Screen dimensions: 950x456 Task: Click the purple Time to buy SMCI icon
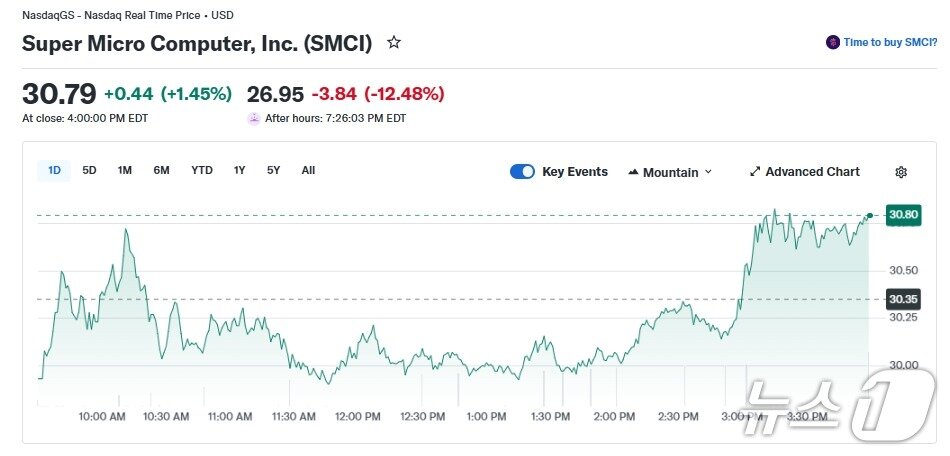pyautogui.click(x=832, y=42)
